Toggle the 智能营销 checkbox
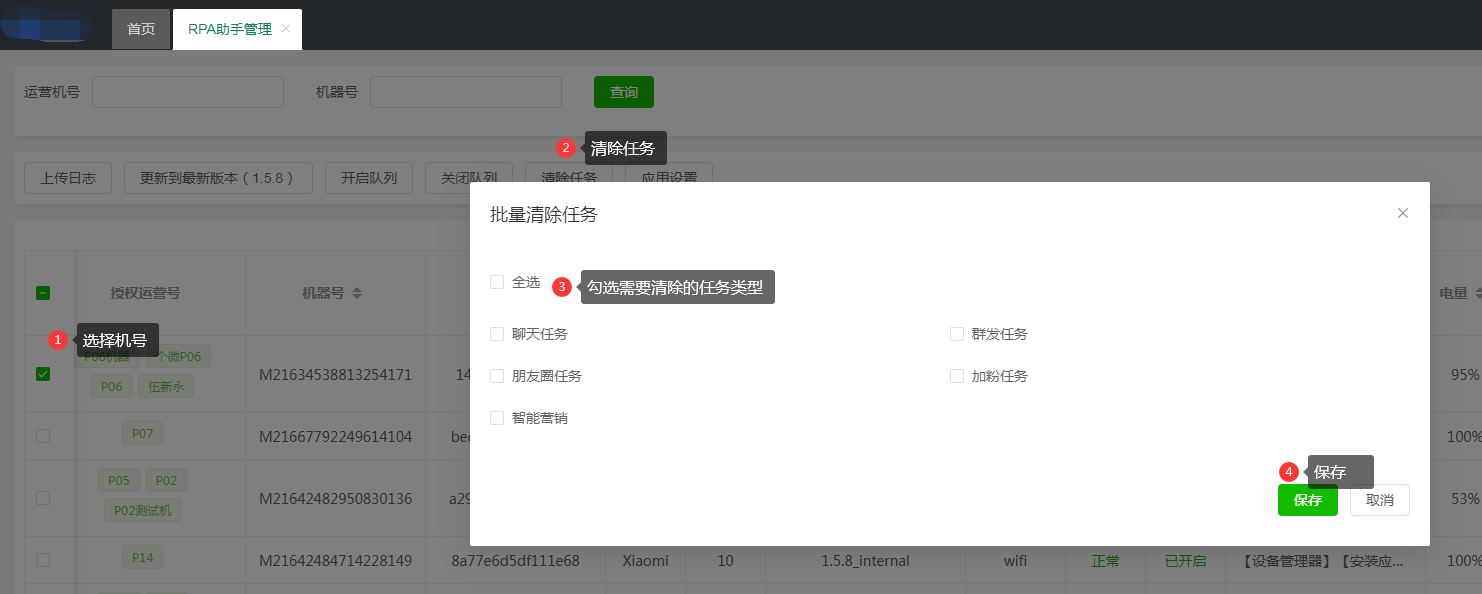Screen dimensions: 1482x594 (497, 418)
